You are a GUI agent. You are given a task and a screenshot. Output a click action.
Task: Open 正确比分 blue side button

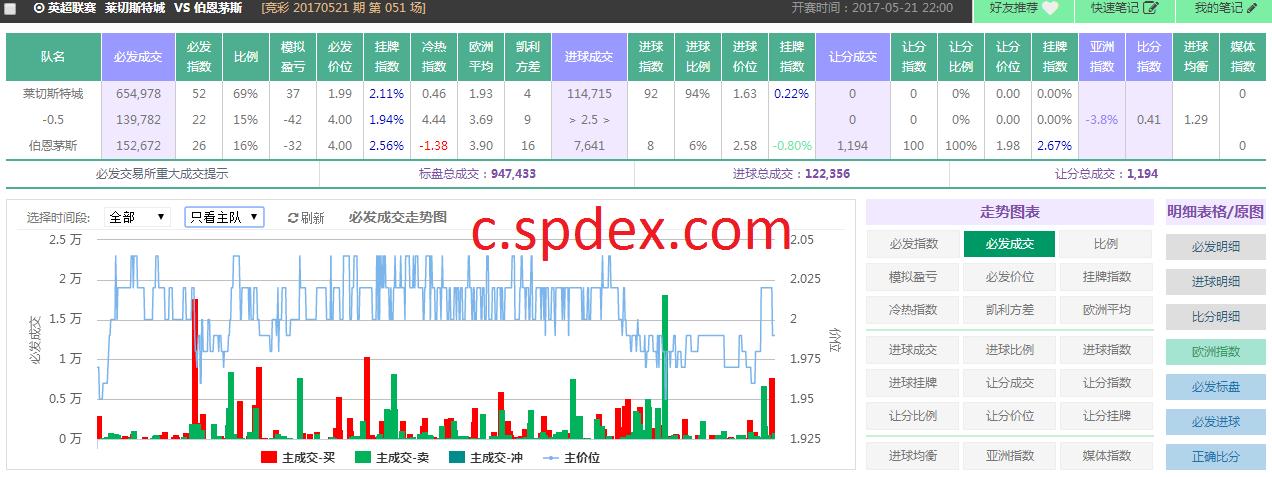click(1215, 456)
